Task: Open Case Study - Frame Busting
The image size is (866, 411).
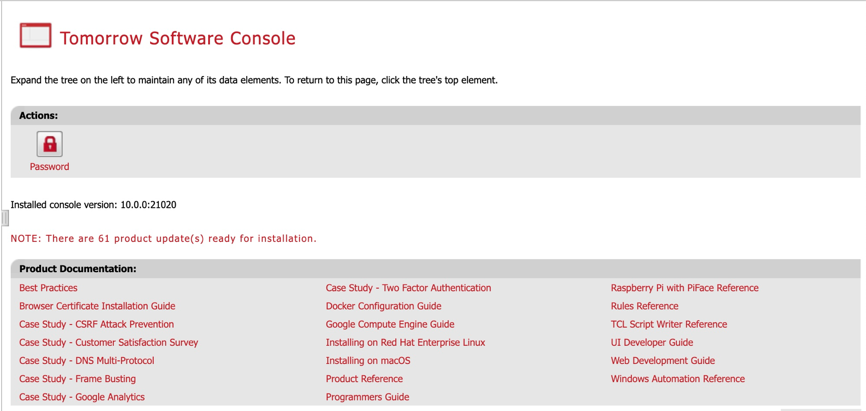Action: pos(77,379)
